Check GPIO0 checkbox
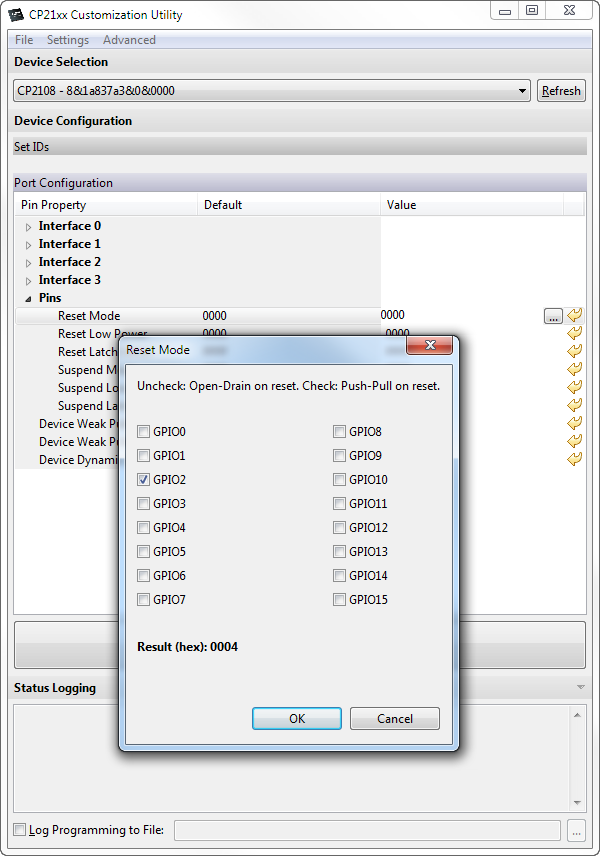This screenshot has height=856, width=600. (144, 432)
